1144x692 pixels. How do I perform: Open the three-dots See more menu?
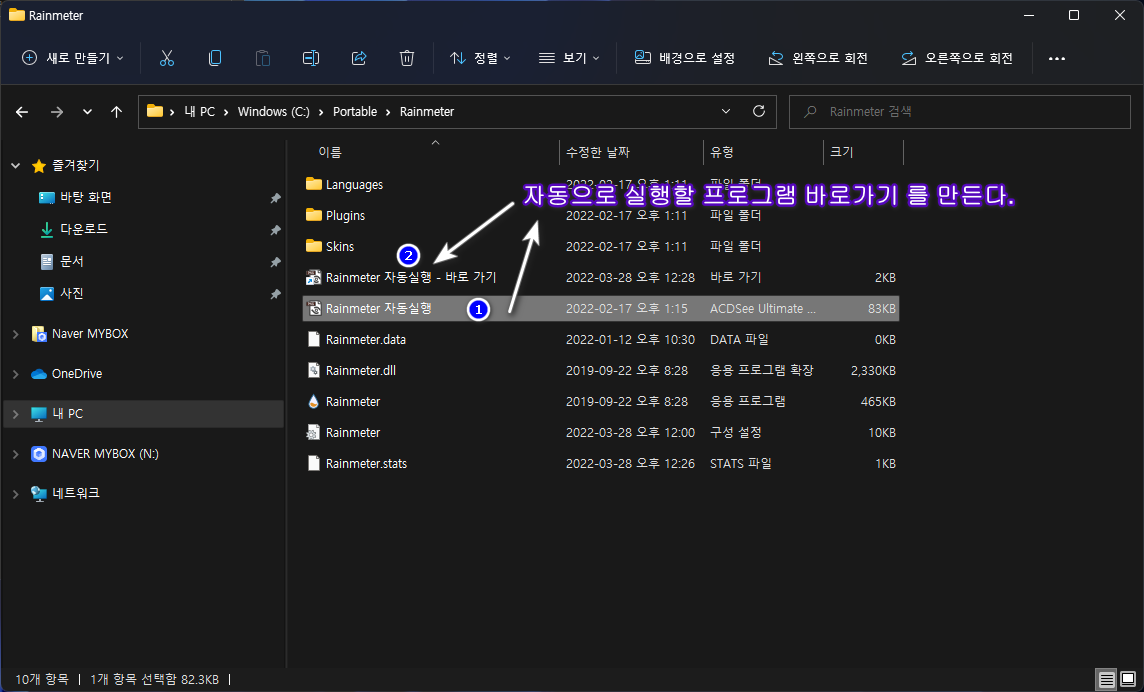pyautogui.click(x=1056, y=58)
